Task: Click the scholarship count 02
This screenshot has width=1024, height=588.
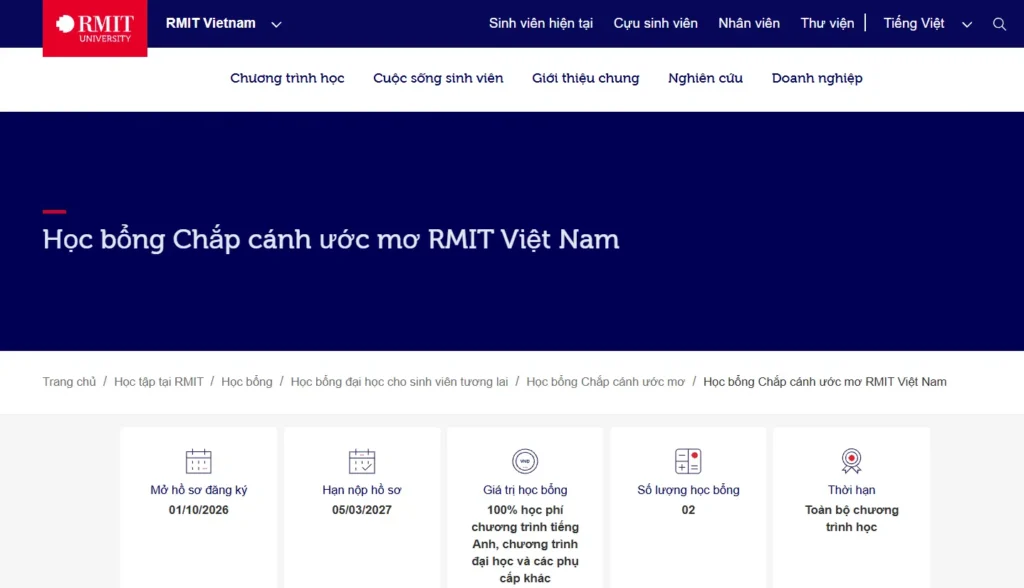Action: [x=688, y=510]
